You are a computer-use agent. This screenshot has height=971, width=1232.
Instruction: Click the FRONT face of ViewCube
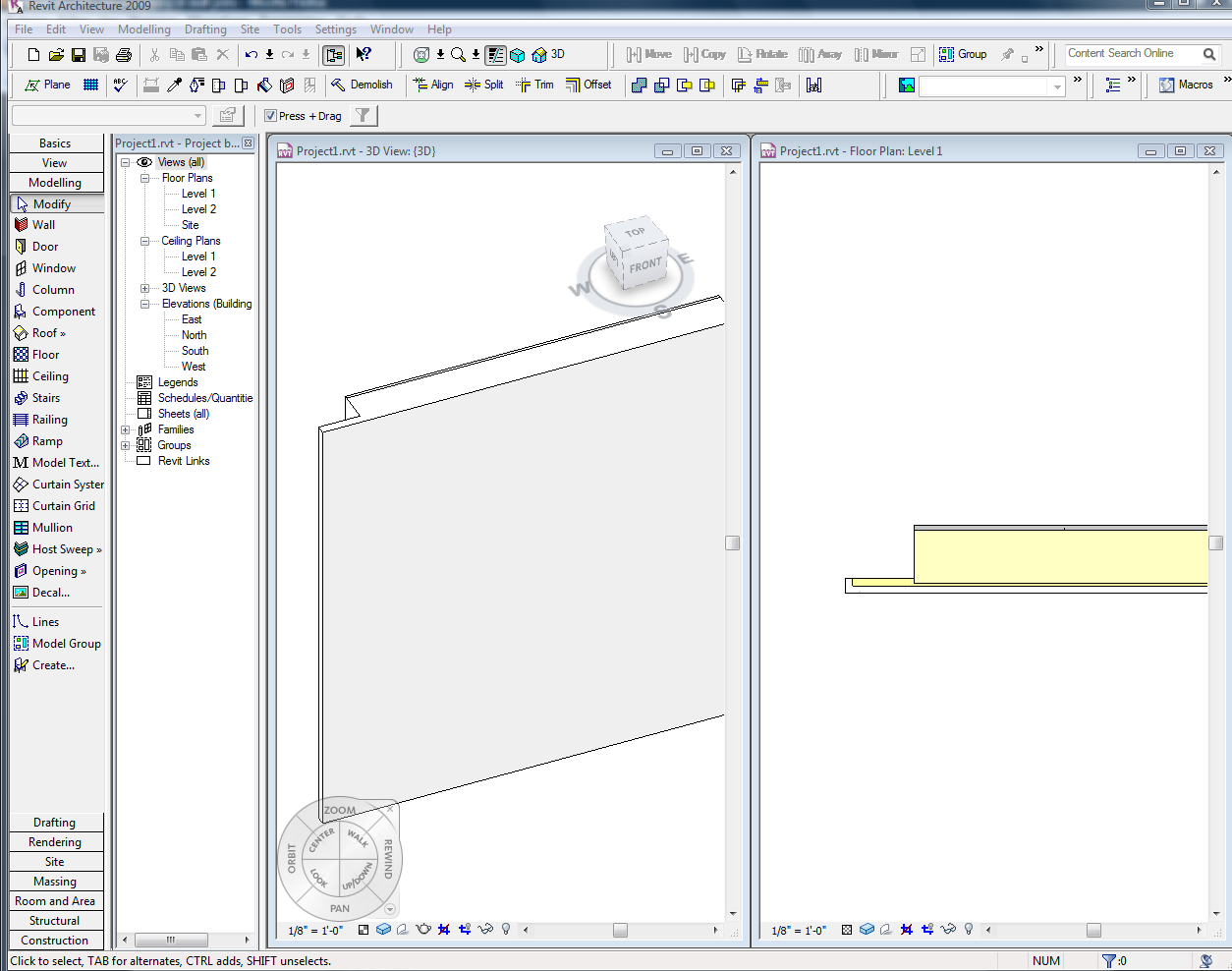point(645,265)
